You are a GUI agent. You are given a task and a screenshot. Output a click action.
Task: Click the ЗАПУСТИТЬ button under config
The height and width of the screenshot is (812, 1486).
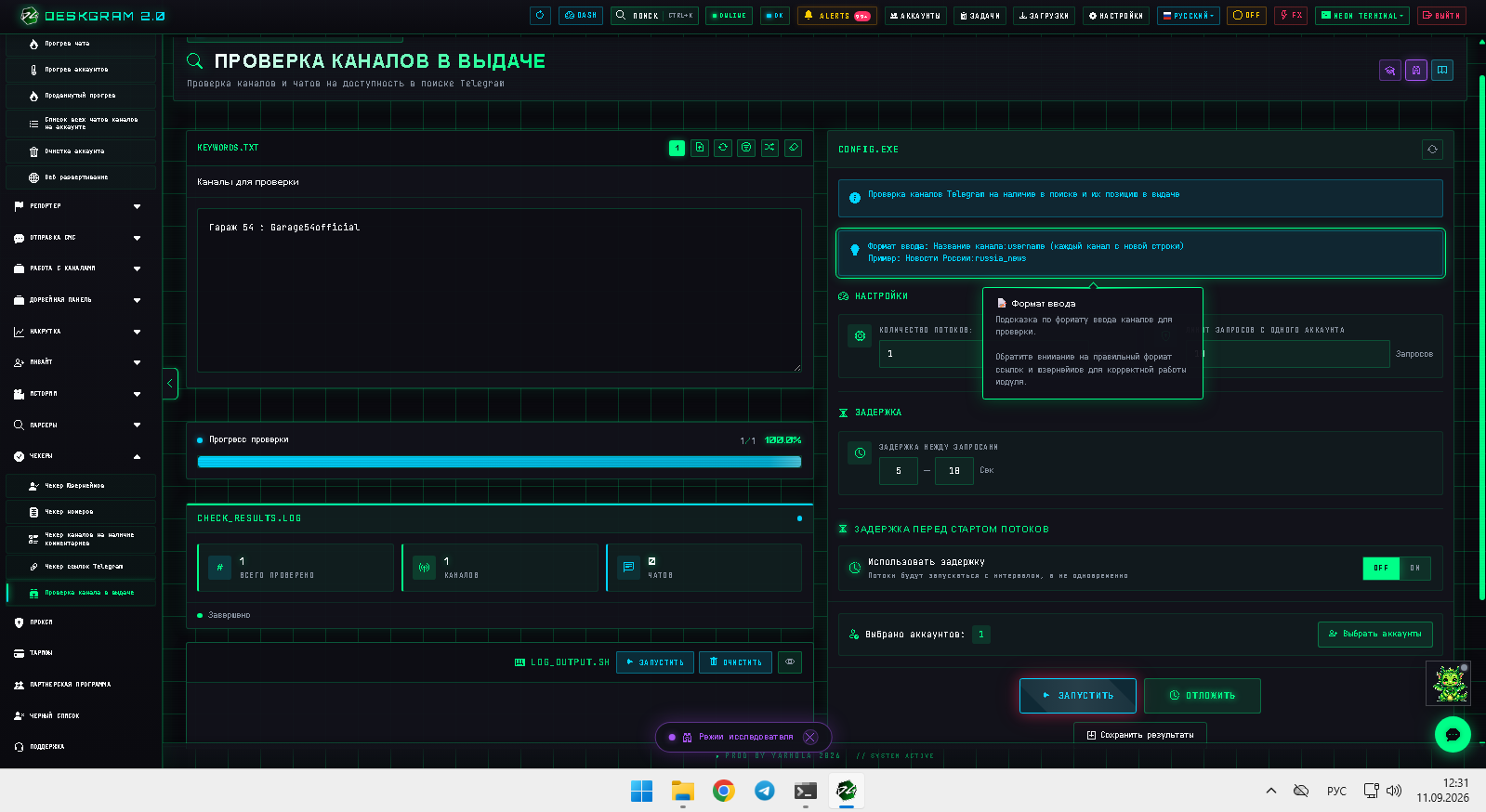[1077, 696]
